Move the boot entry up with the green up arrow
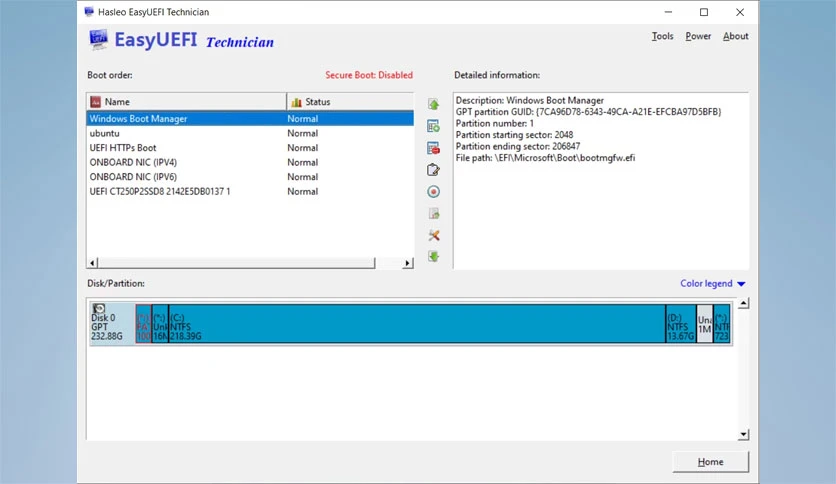Viewport: 836px width, 484px height. pos(433,104)
